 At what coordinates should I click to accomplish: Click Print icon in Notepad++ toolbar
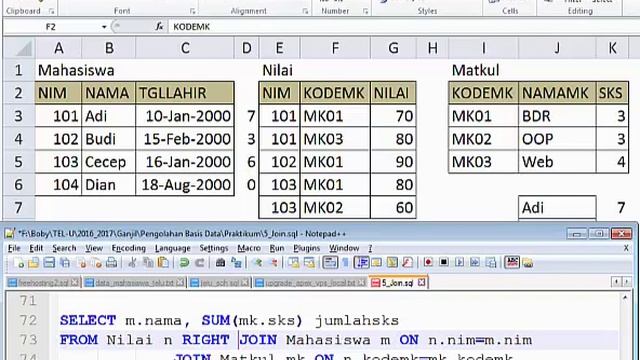111,262
